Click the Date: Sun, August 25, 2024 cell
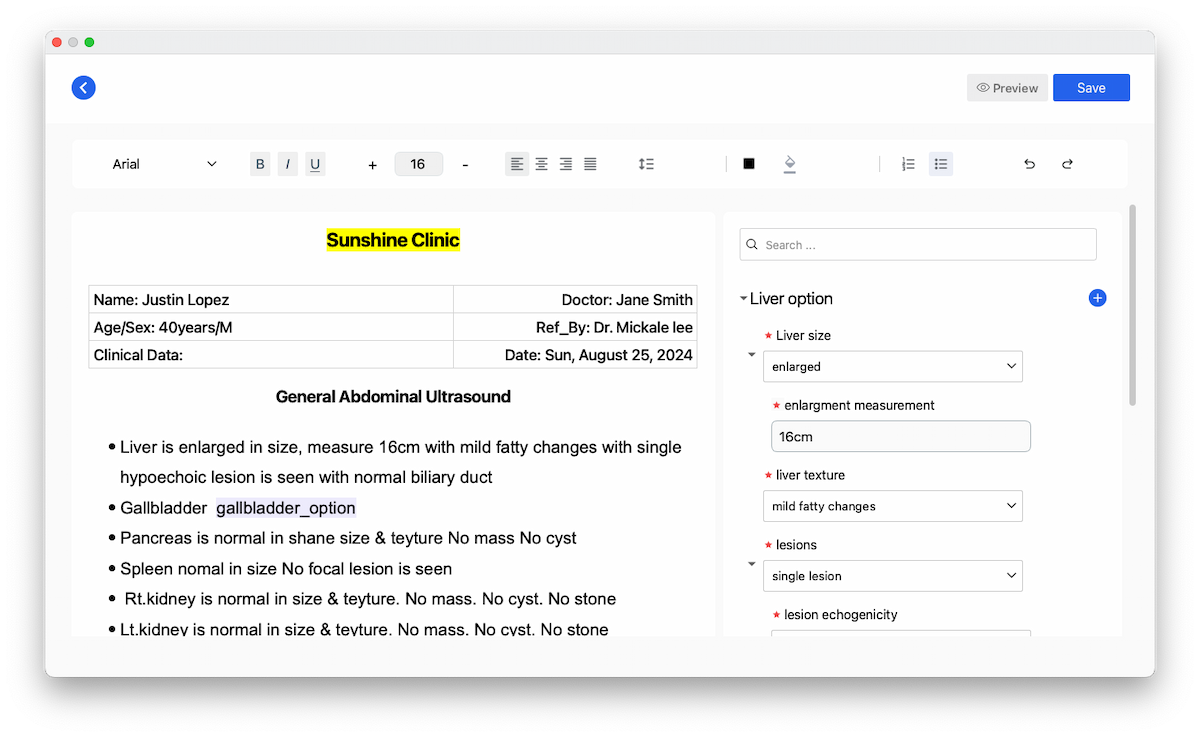This screenshot has width=1200, height=737. click(x=575, y=355)
